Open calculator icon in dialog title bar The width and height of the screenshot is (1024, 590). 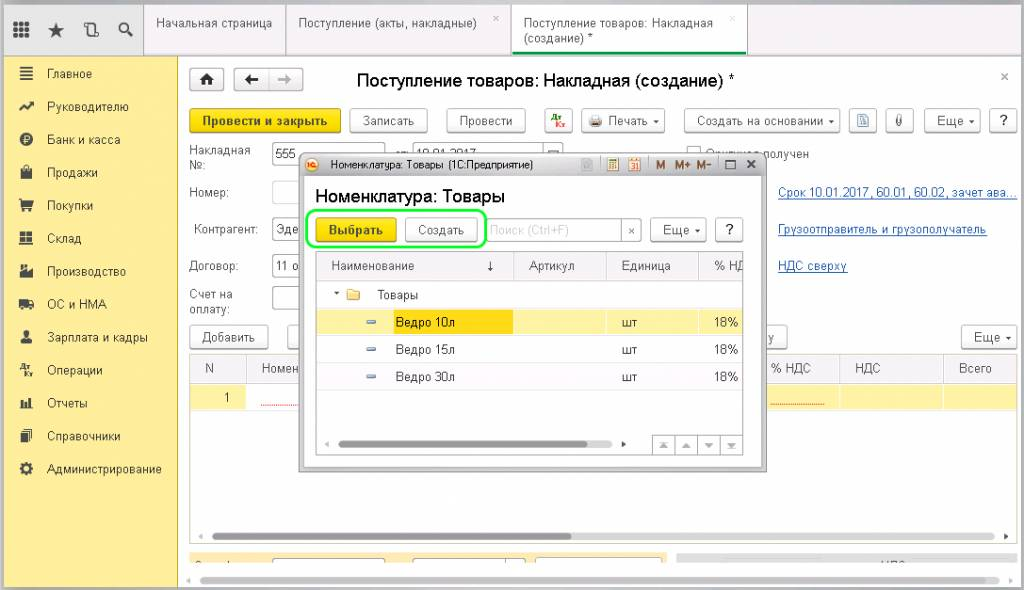[613, 165]
